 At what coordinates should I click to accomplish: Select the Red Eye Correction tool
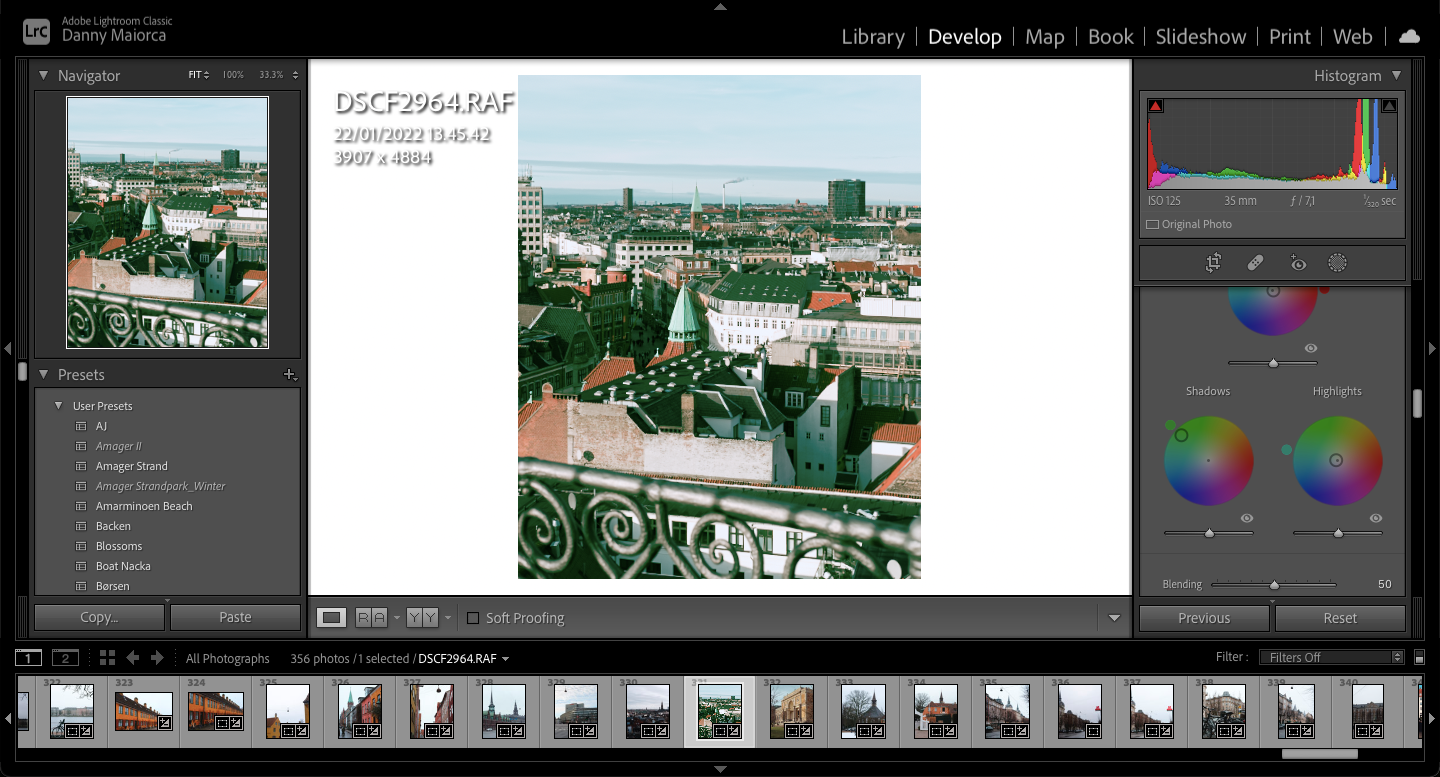(1296, 262)
